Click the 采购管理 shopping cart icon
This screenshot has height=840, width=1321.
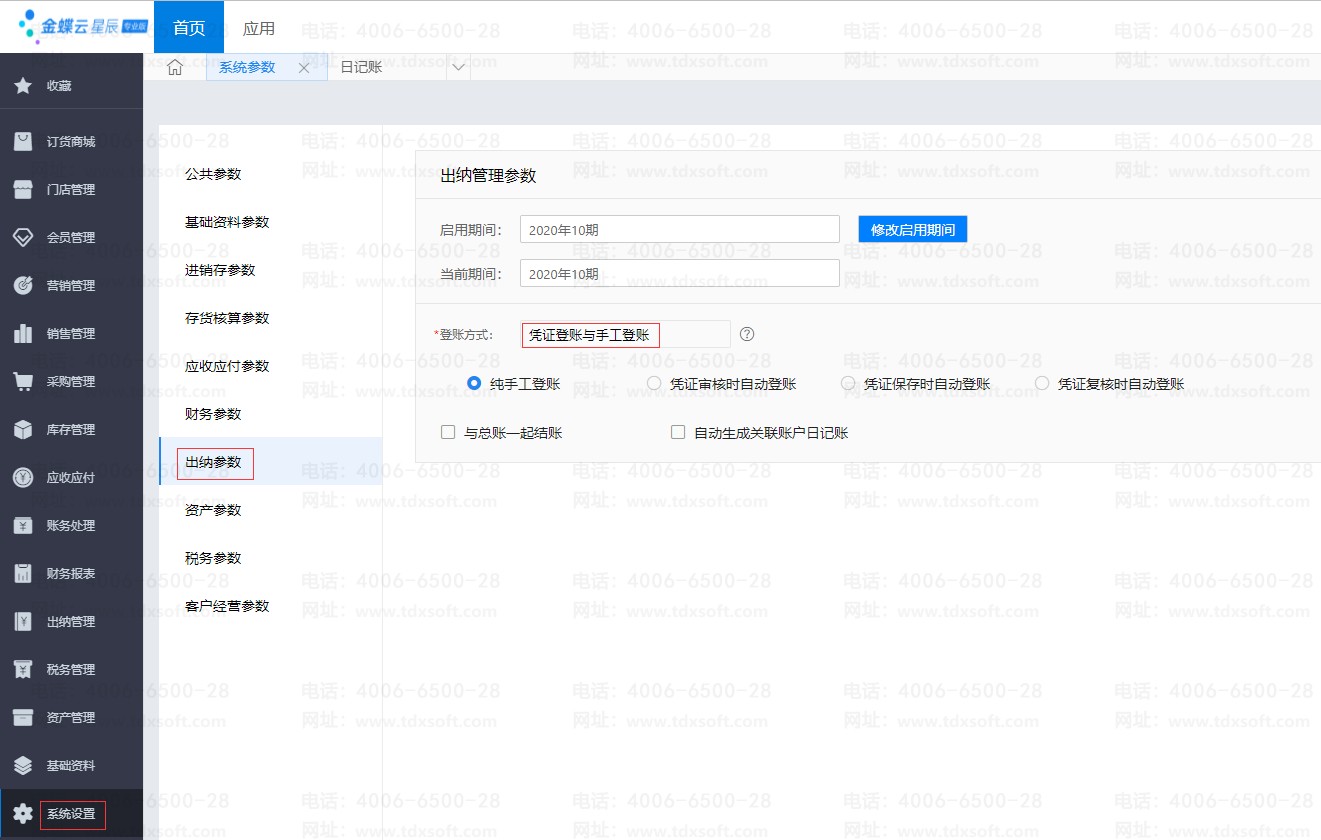(23, 381)
